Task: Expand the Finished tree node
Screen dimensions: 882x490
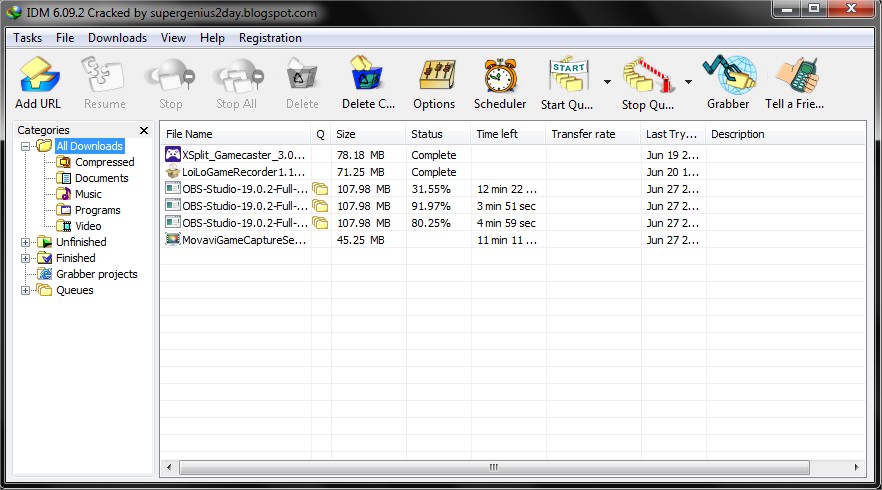Action: (25, 258)
